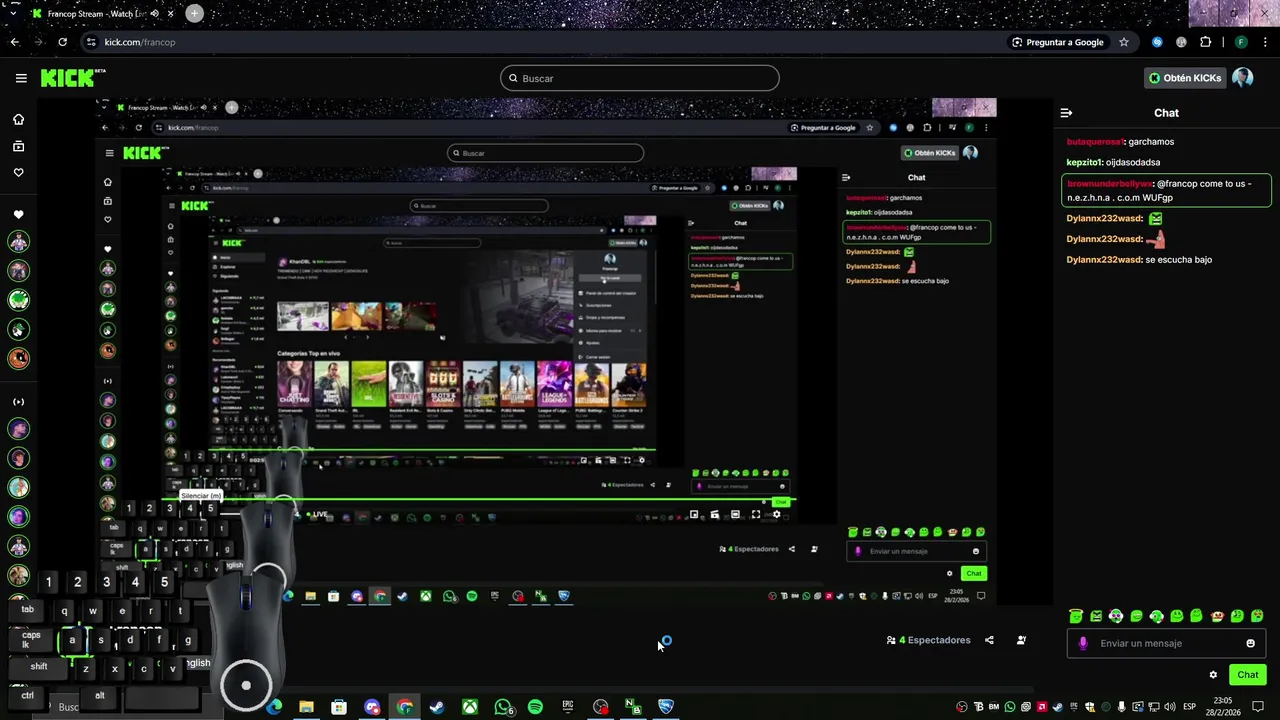This screenshot has height=720, width=1280.
Task: Open Steam from the taskbar
Action: pos(437,707)
